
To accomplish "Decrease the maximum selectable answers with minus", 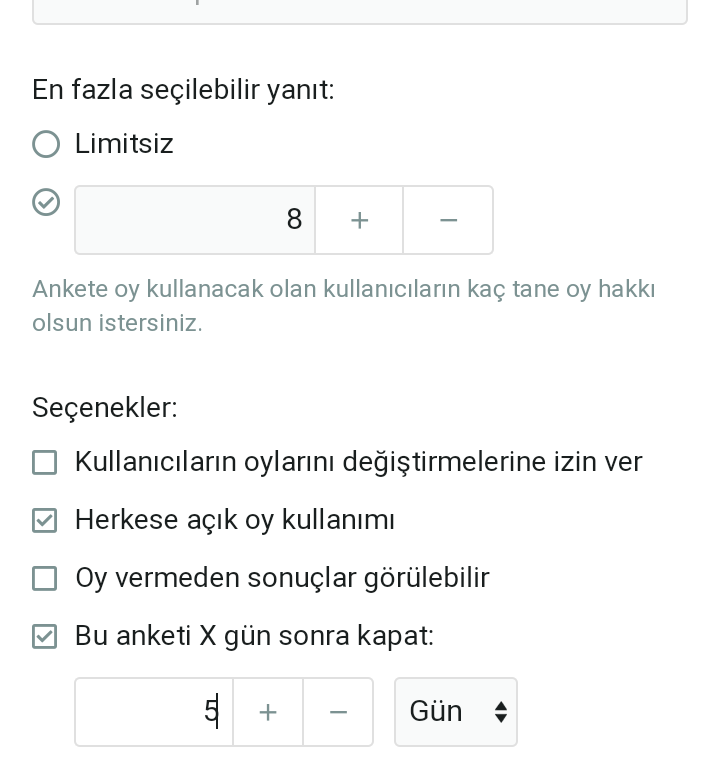I will pos(448,220).
